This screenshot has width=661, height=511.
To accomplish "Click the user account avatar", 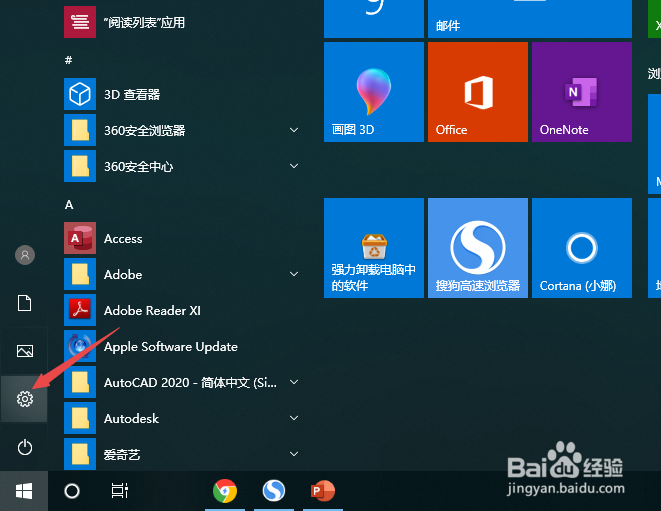I will click(x=25, y=255).
